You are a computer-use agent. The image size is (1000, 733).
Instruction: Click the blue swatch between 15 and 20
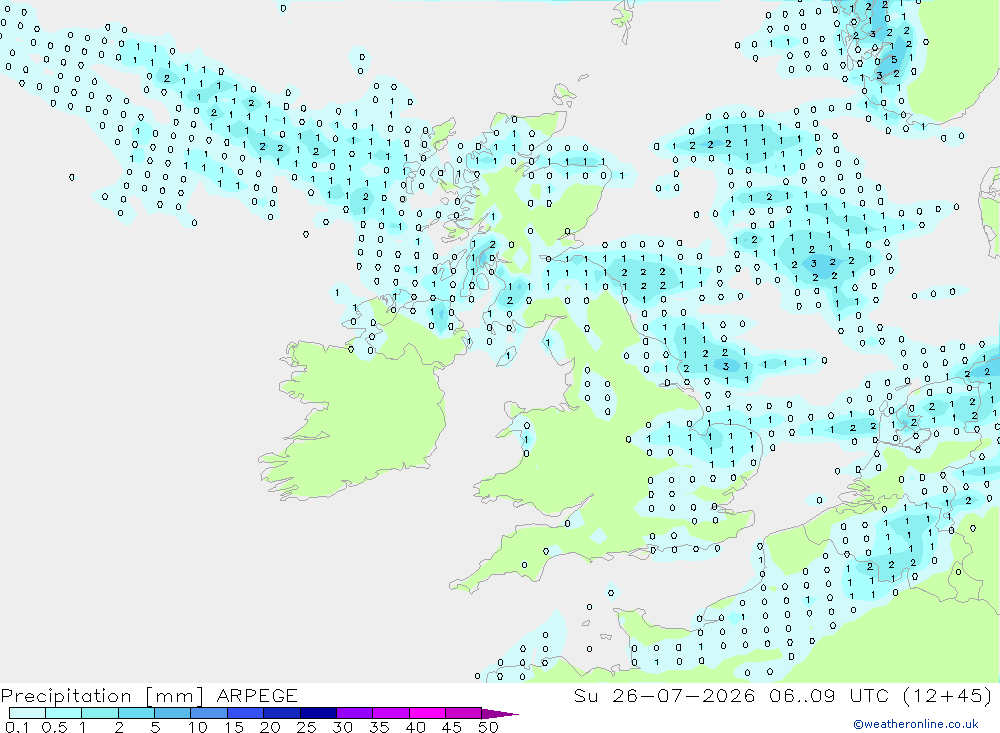point(246,713)
